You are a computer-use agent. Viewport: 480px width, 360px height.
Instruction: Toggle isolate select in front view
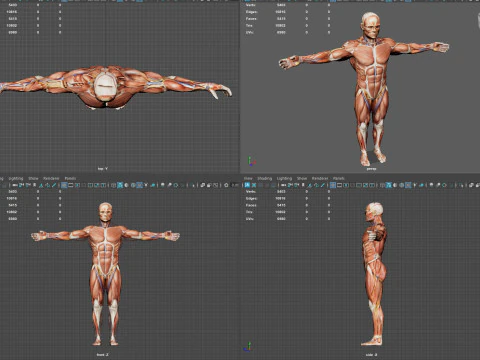193,185
